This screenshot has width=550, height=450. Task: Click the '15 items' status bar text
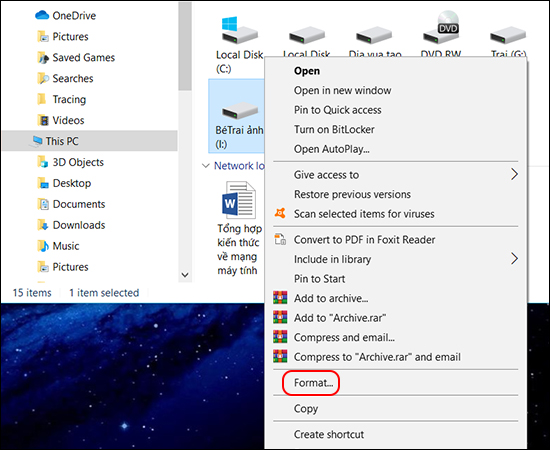pos(32,293)
